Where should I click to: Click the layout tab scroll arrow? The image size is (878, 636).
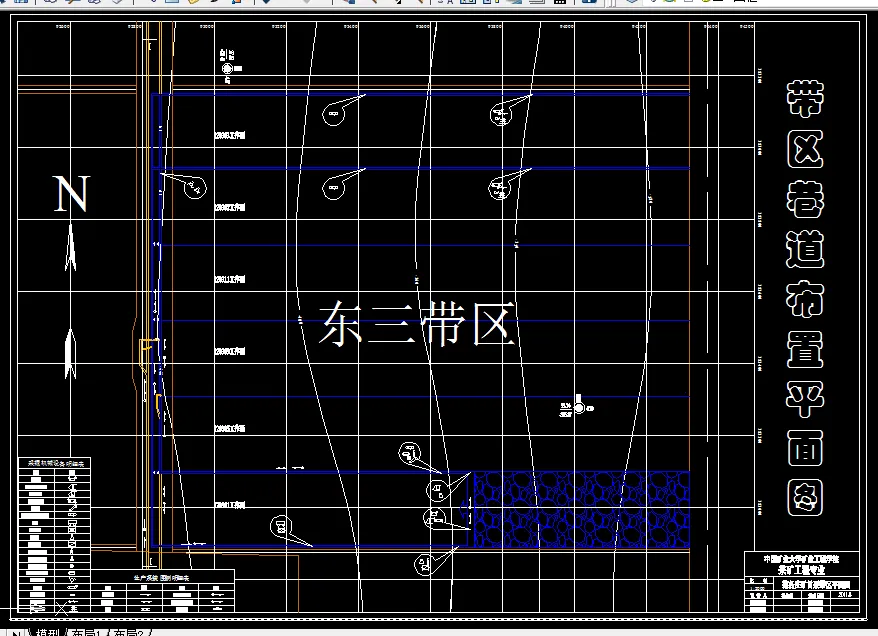pyautogui.click(x=16, y=633)
